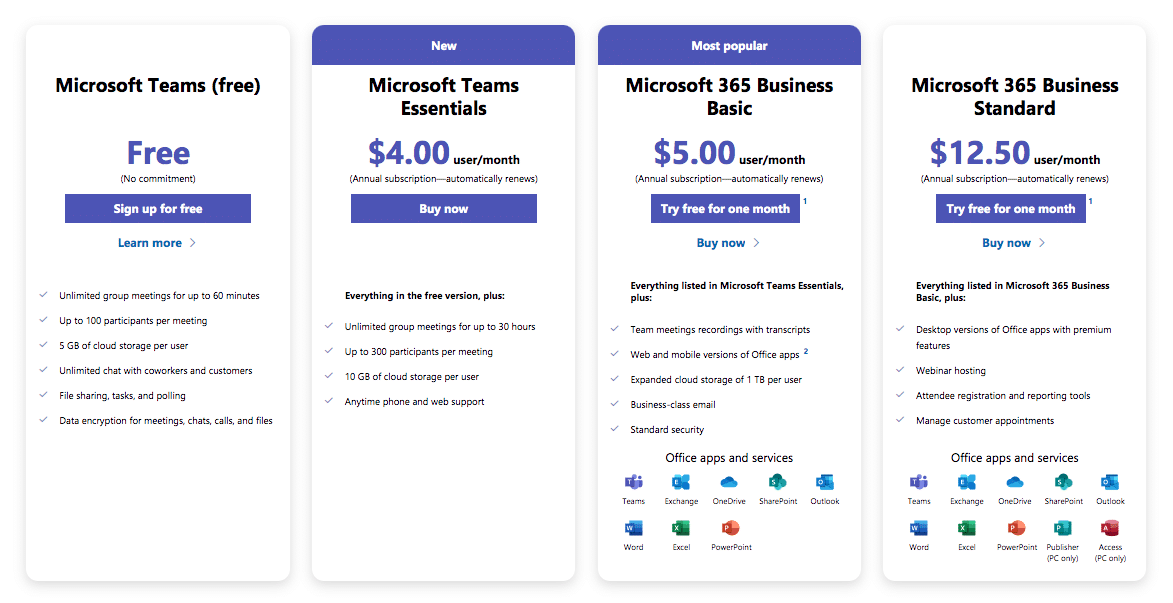Viewport: 1173px width, 603px height.
Task: Click footnote 1 beside Business Basic trial button
Action: 805,201
